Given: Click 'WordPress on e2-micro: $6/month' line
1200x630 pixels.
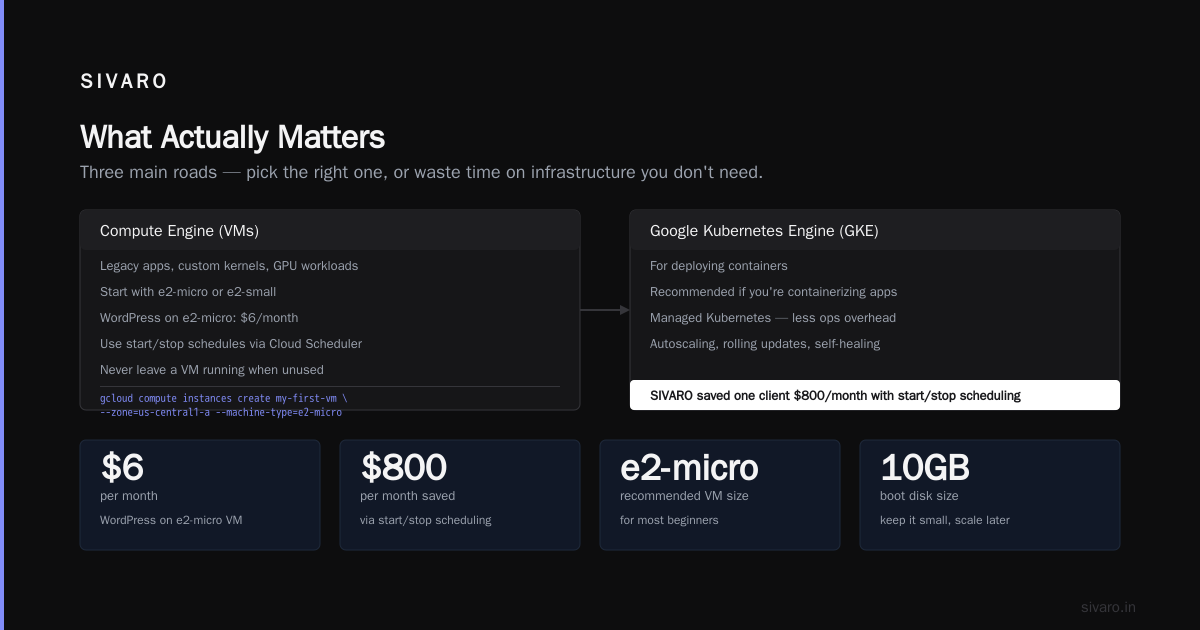Looking at the screenshot, I should tap(199, 318).
